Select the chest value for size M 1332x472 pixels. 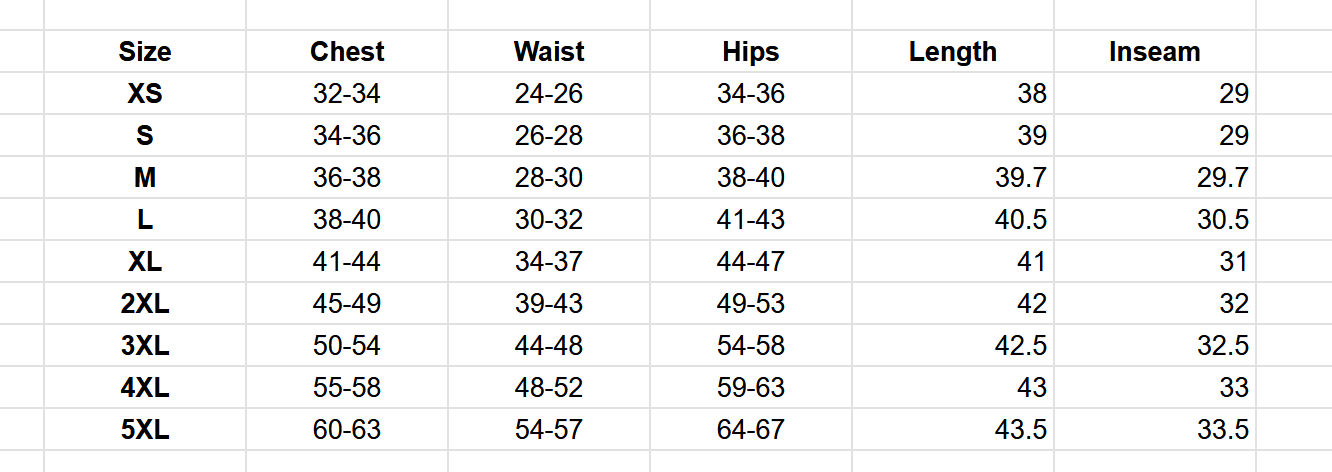(x=347, y=178)
